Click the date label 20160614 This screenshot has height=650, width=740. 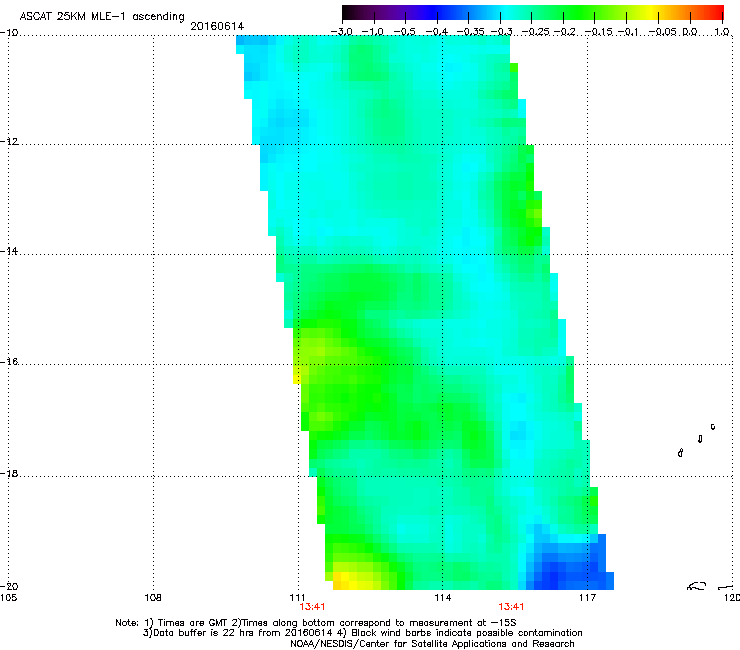[217, 26]
